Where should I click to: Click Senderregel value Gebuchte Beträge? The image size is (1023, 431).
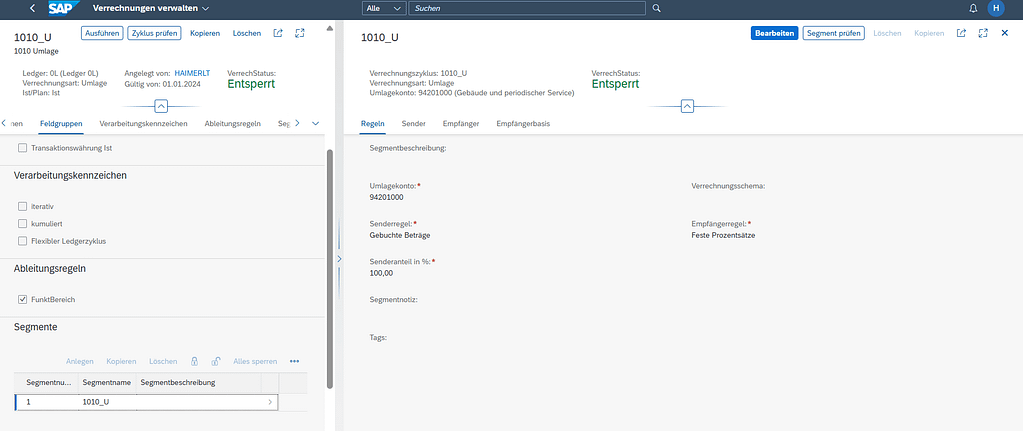pyautogui.click(x=399, y=235)
